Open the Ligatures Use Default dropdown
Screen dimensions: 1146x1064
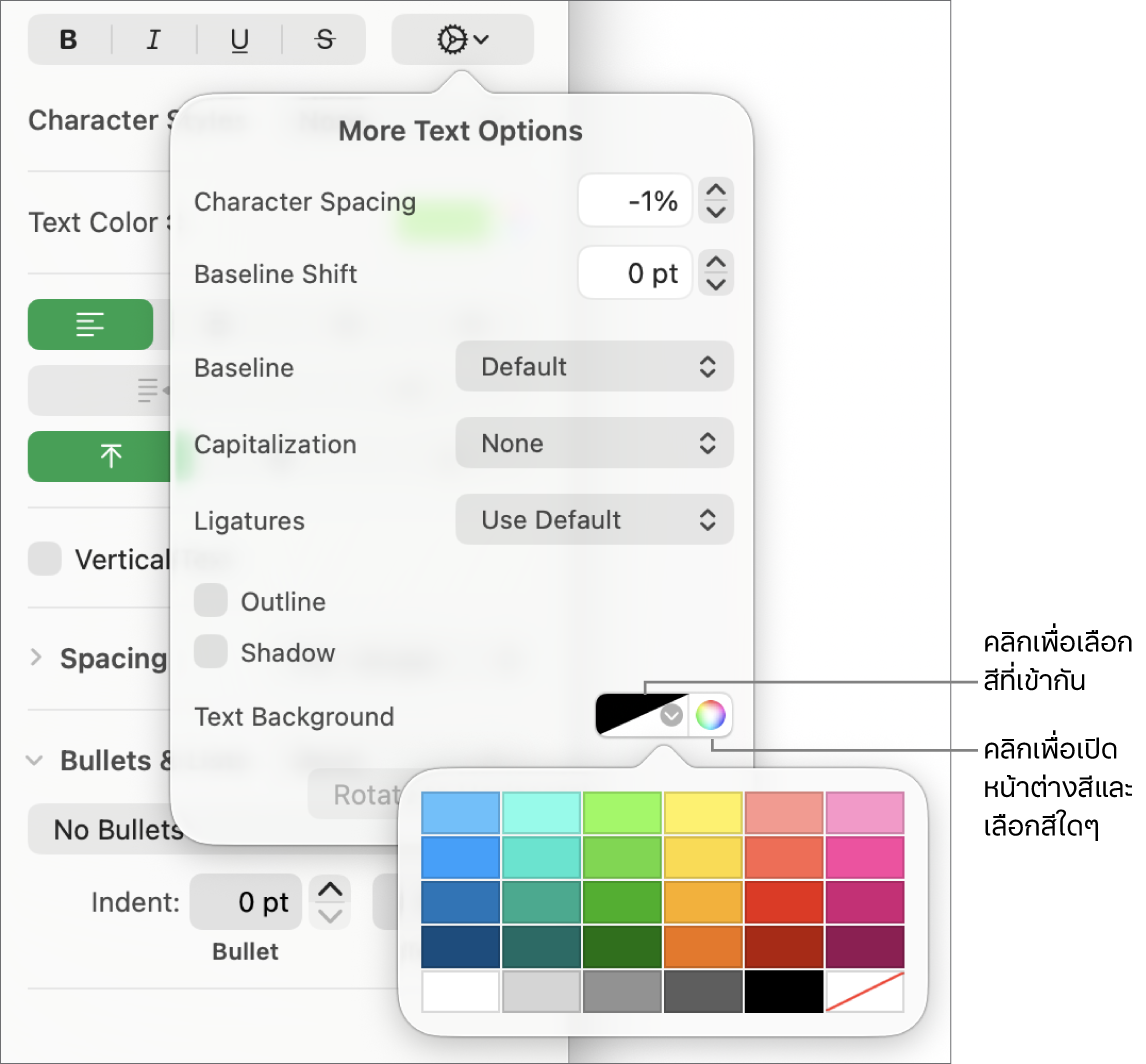tap(594, 520)
